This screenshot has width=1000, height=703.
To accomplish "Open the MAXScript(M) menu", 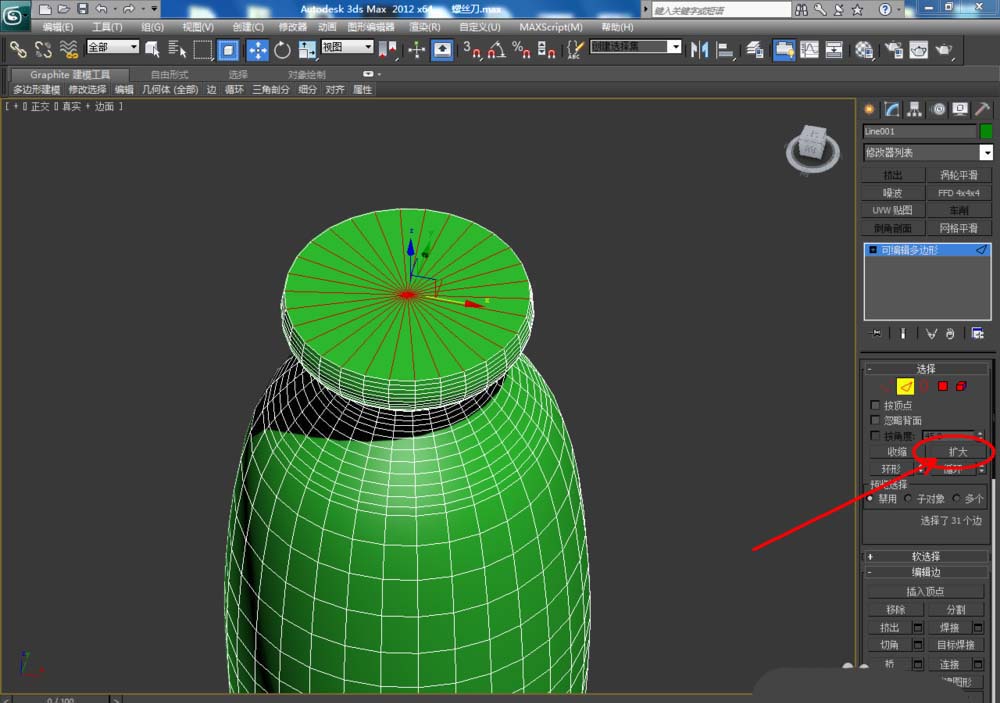I will [x=551, y=27].
